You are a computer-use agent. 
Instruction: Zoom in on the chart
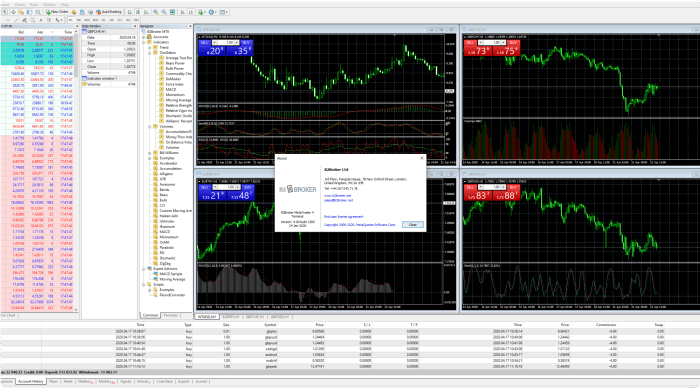(155, 12)
